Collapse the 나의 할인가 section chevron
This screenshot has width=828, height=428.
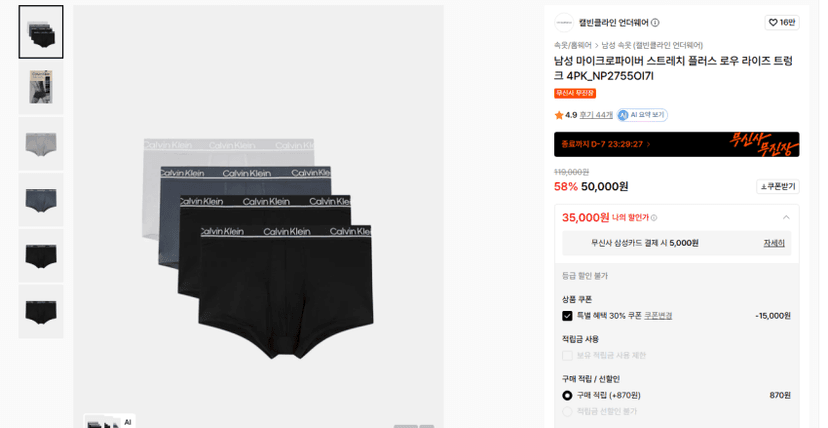pyautogui.click(x=786, y=217)
